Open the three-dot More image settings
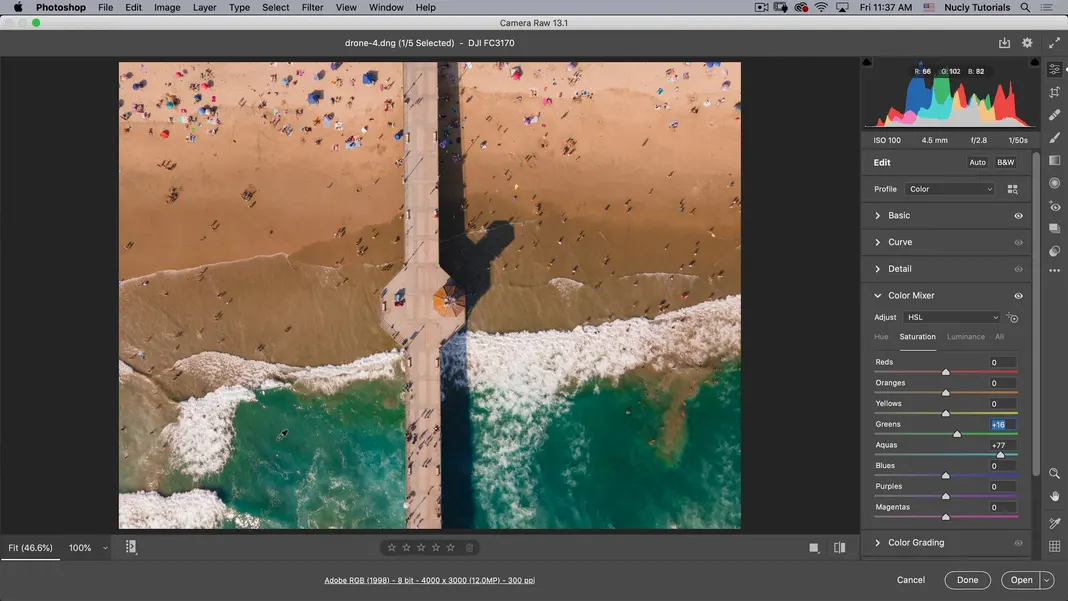 click(1054, 271)
